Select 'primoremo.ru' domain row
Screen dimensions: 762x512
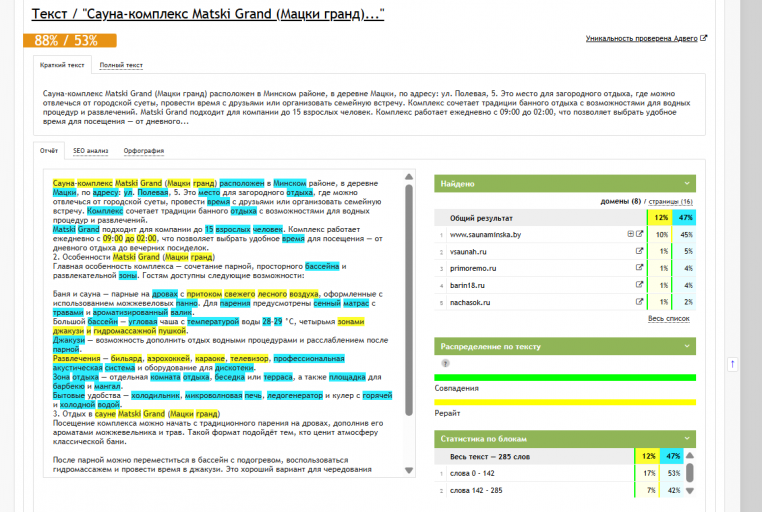pyautogui.click(x=565, y=268)
